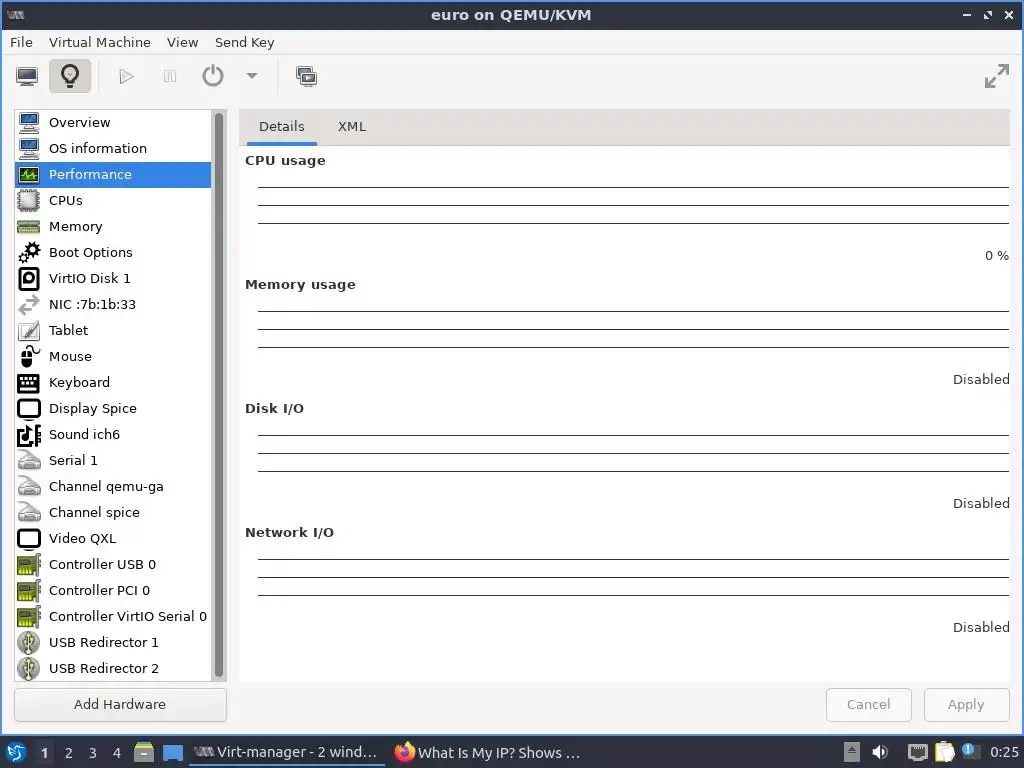Select USB Redirector 1

113,643
